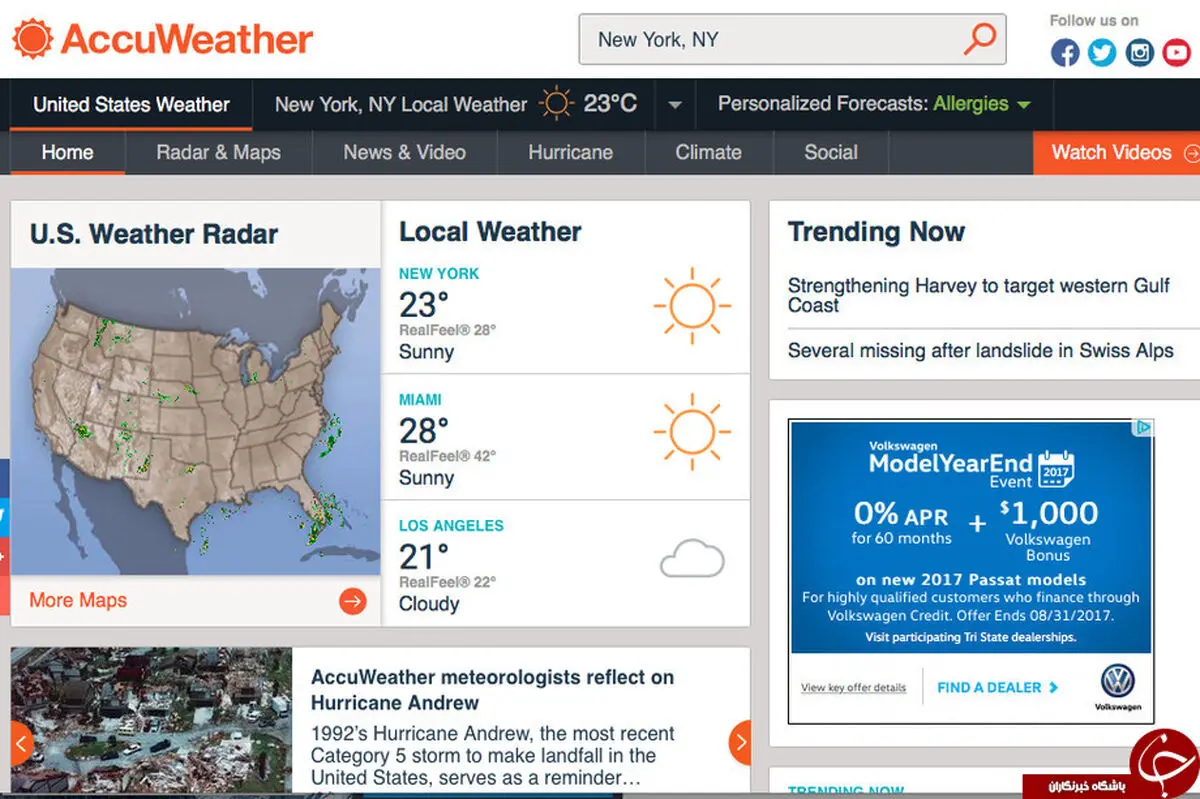Click New York sunny weather icon
This screenshot has width=1200, height=799.
point(692,306)
